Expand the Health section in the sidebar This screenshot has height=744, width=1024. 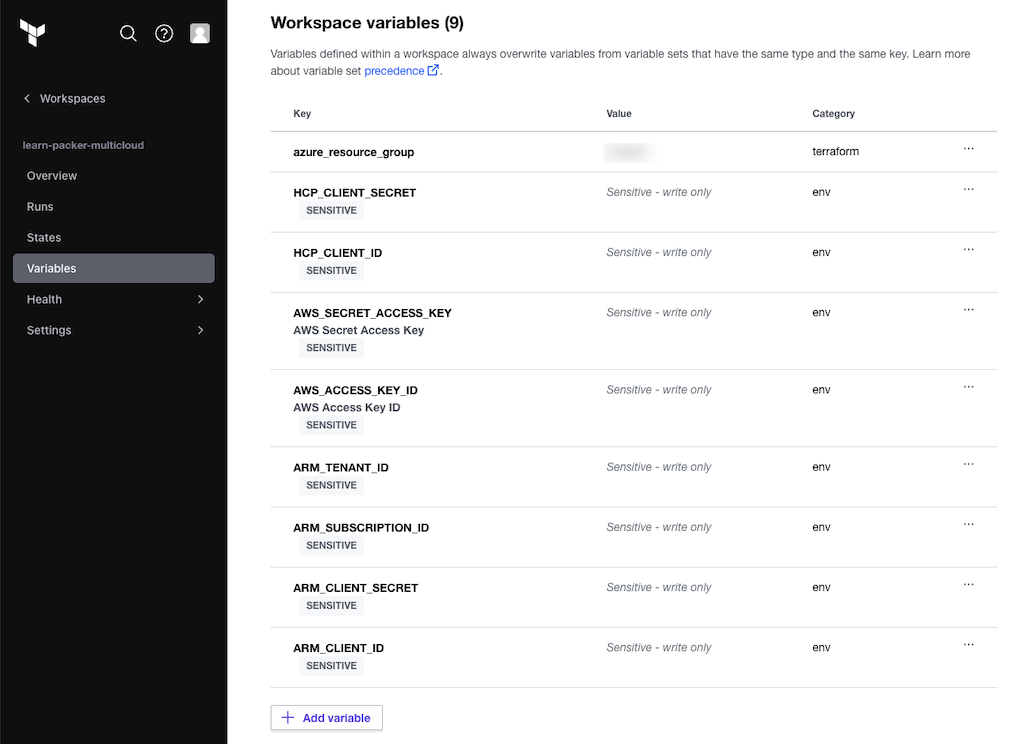tap(113, 299)
